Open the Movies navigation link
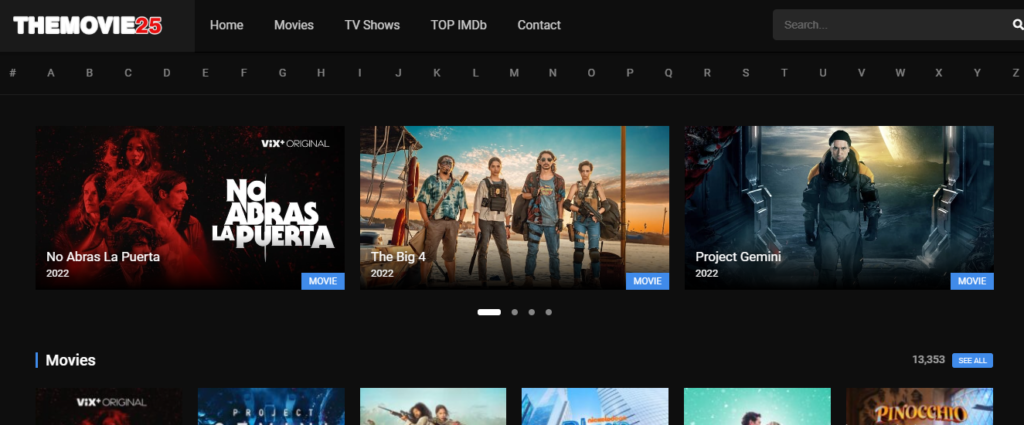The height and width of the screenshot is (425, 1024). coord(294,25)
